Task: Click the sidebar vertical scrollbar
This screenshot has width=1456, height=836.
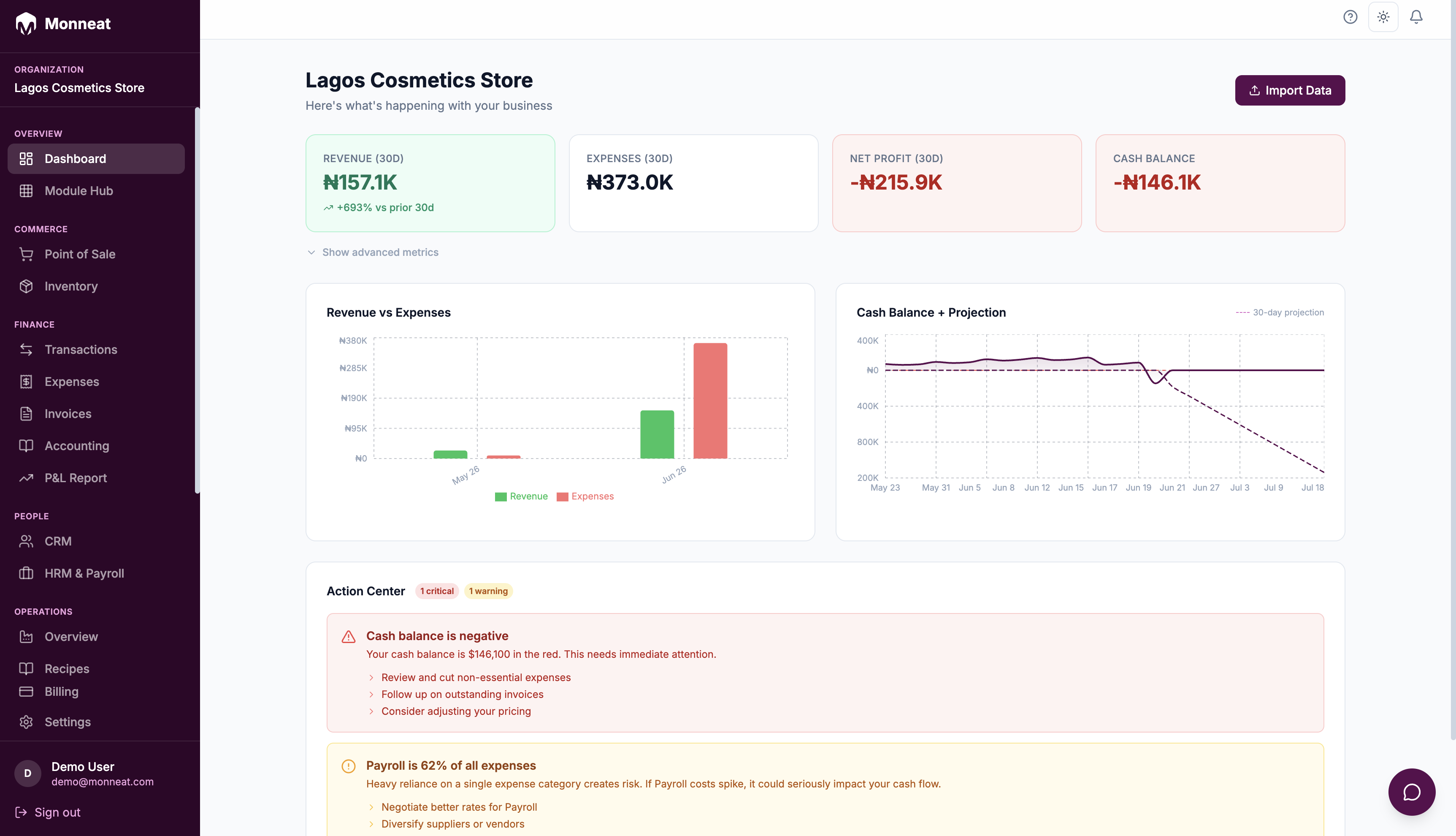Action: [198, 300]
